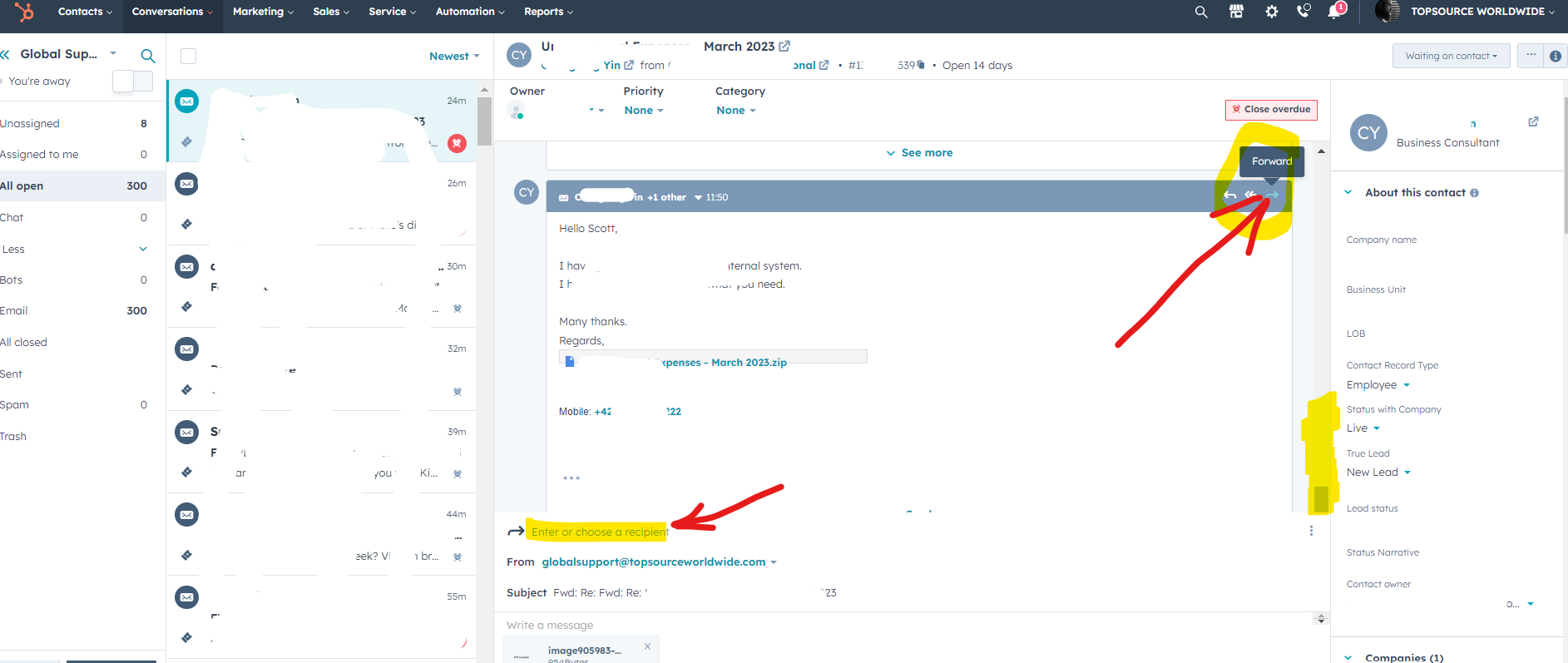The image size is (1568, 663).
Task: Toggle the You're away availability switch
Action: [133, 82]
